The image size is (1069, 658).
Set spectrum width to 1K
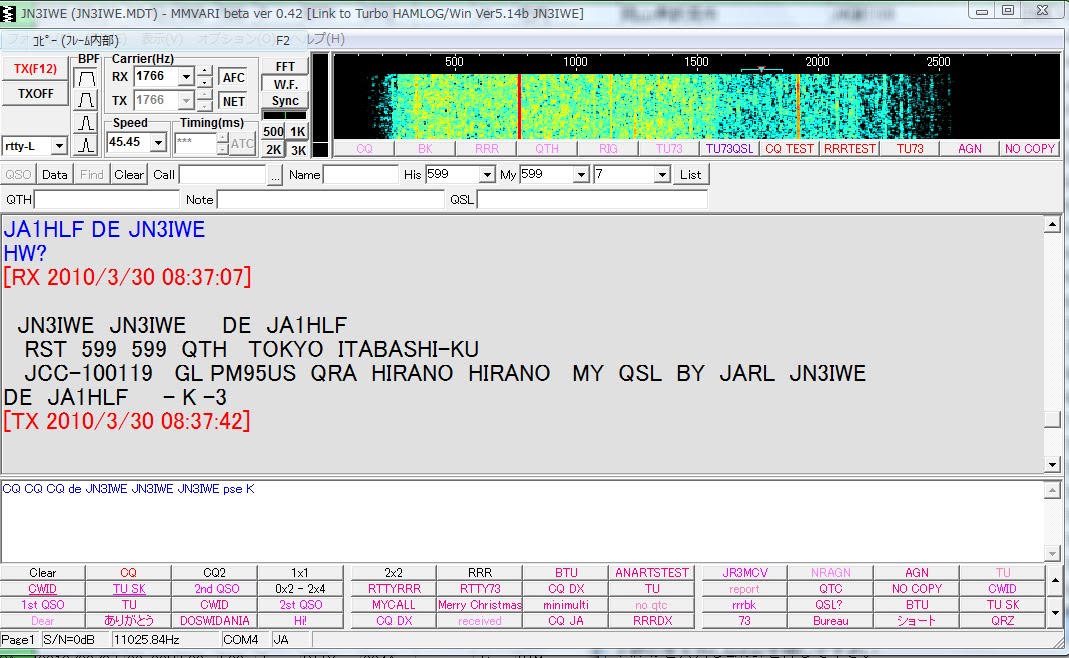tap(298, 132)
